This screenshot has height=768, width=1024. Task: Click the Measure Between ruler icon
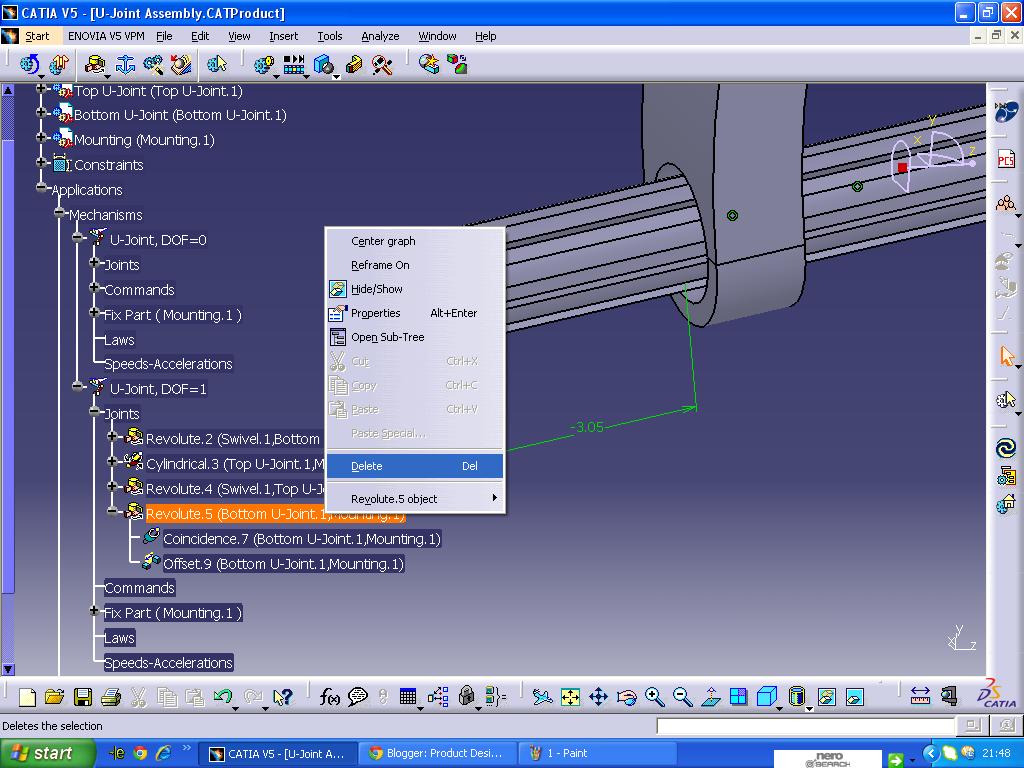pos(920,697)
